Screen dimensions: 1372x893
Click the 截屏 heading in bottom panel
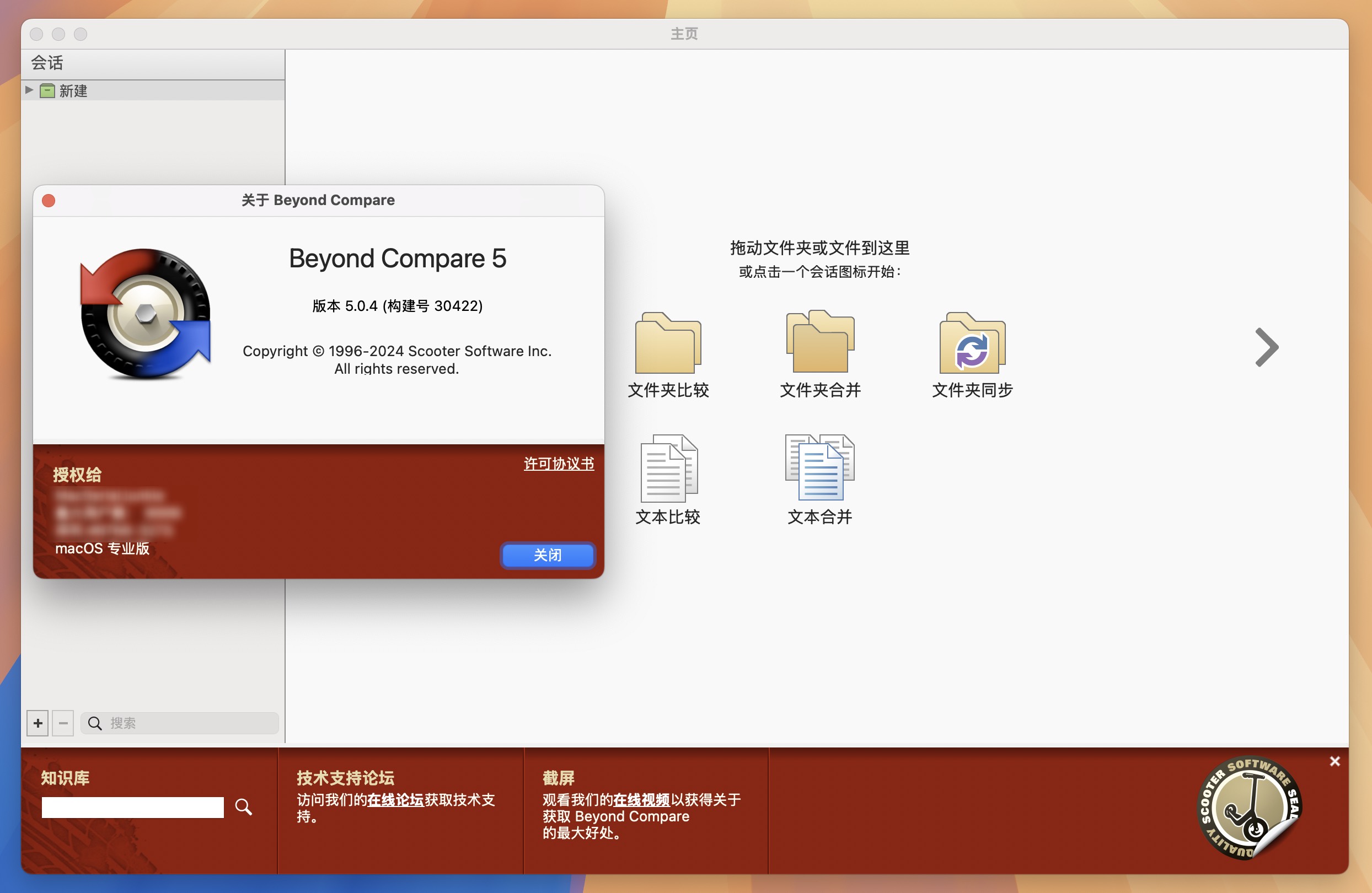pyautogui.click(x=559, y=778)
